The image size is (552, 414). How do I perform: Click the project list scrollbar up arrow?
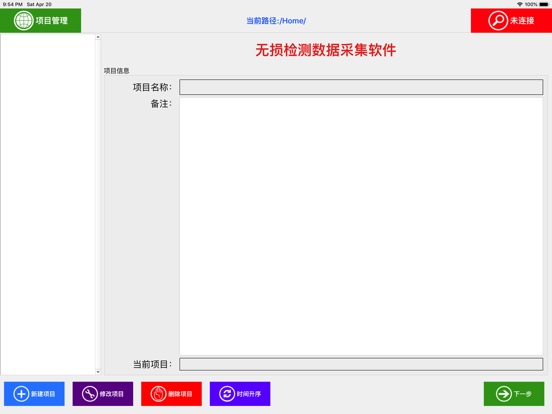[98, 37]
